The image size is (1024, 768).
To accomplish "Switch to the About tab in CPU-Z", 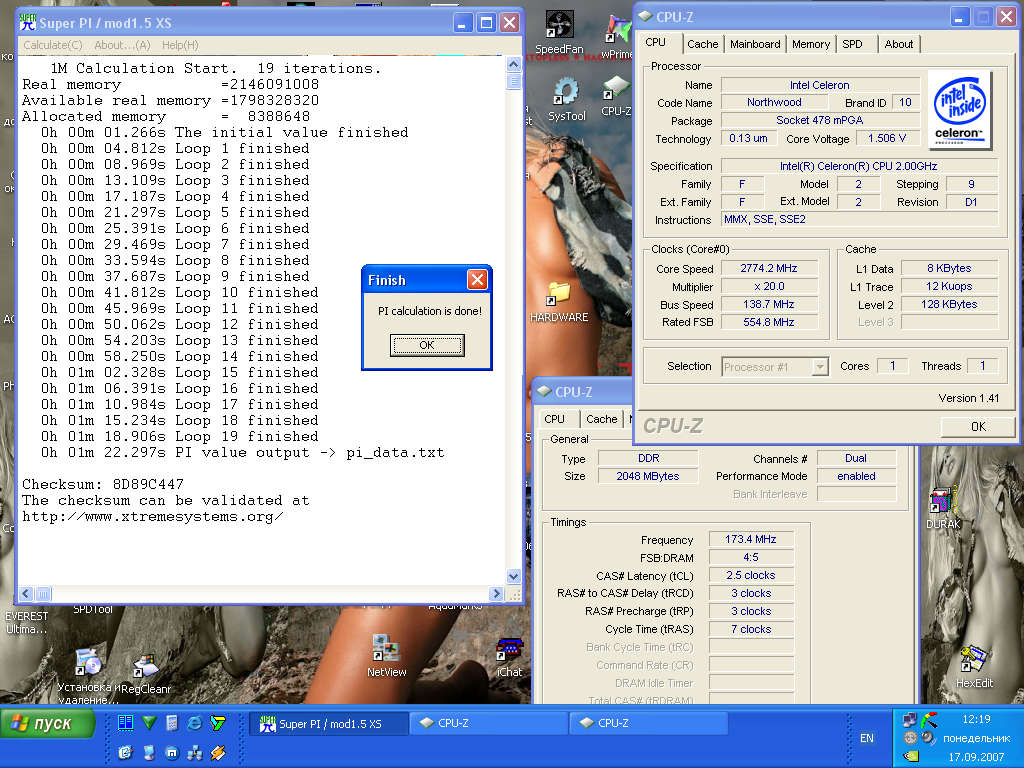I will click(x=899, y=44).
